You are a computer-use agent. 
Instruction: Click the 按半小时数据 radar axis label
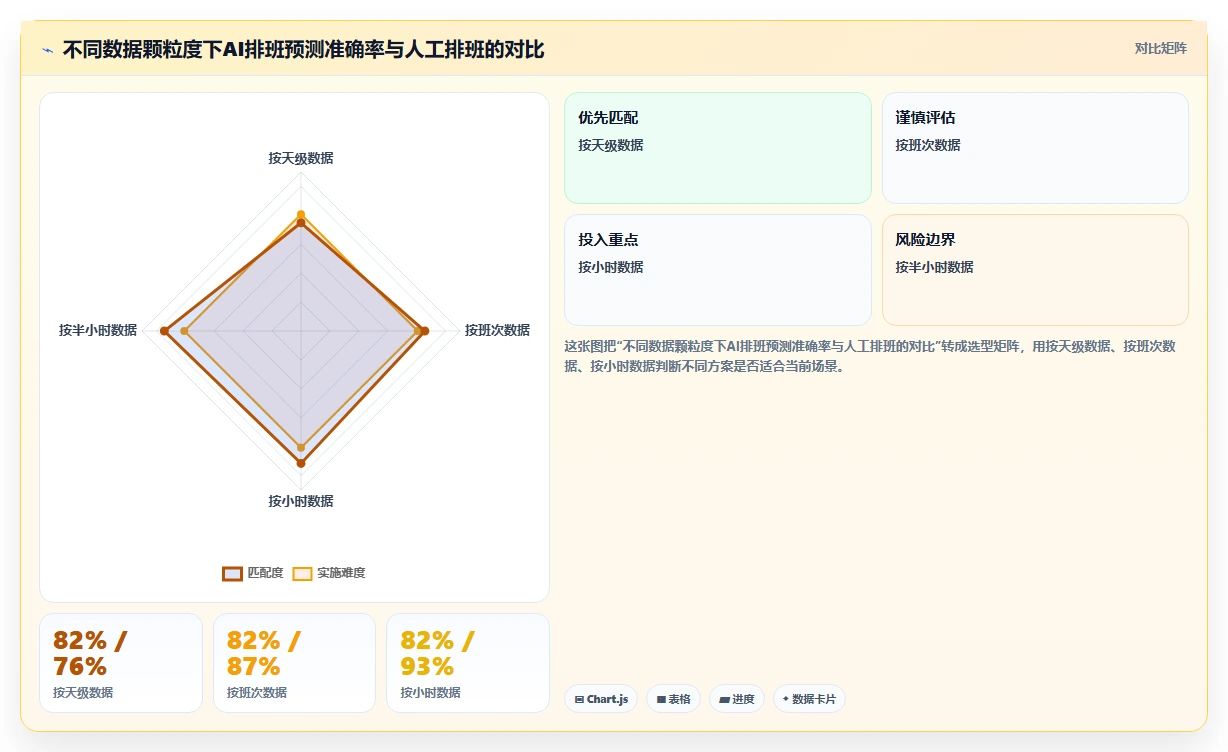(x=98, y=330)
